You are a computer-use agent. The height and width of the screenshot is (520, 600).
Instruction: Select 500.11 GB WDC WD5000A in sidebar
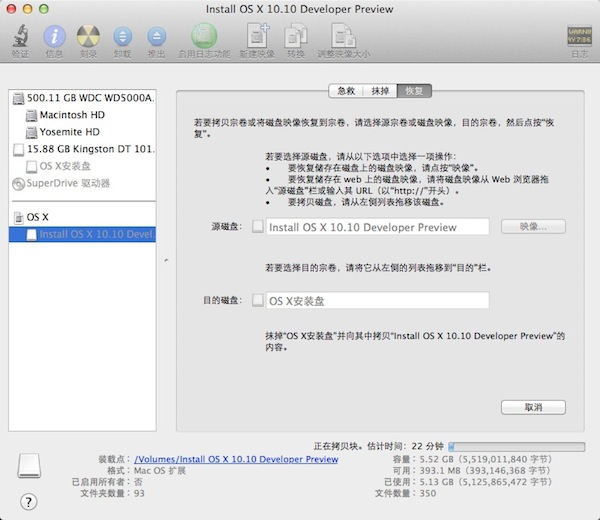82,98
